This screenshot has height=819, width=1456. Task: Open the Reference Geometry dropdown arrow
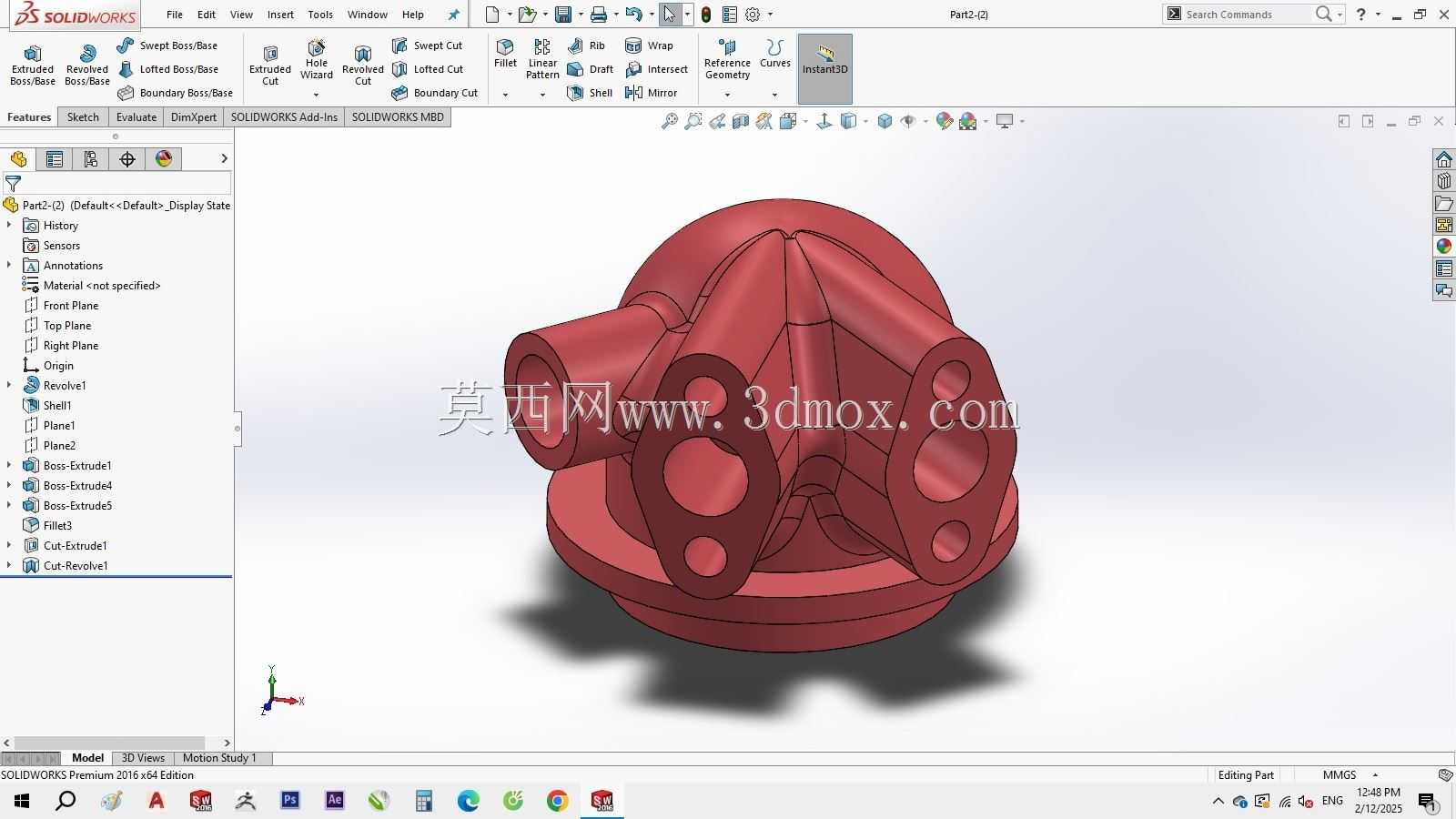pyautogui.click(x=727, y=95)
